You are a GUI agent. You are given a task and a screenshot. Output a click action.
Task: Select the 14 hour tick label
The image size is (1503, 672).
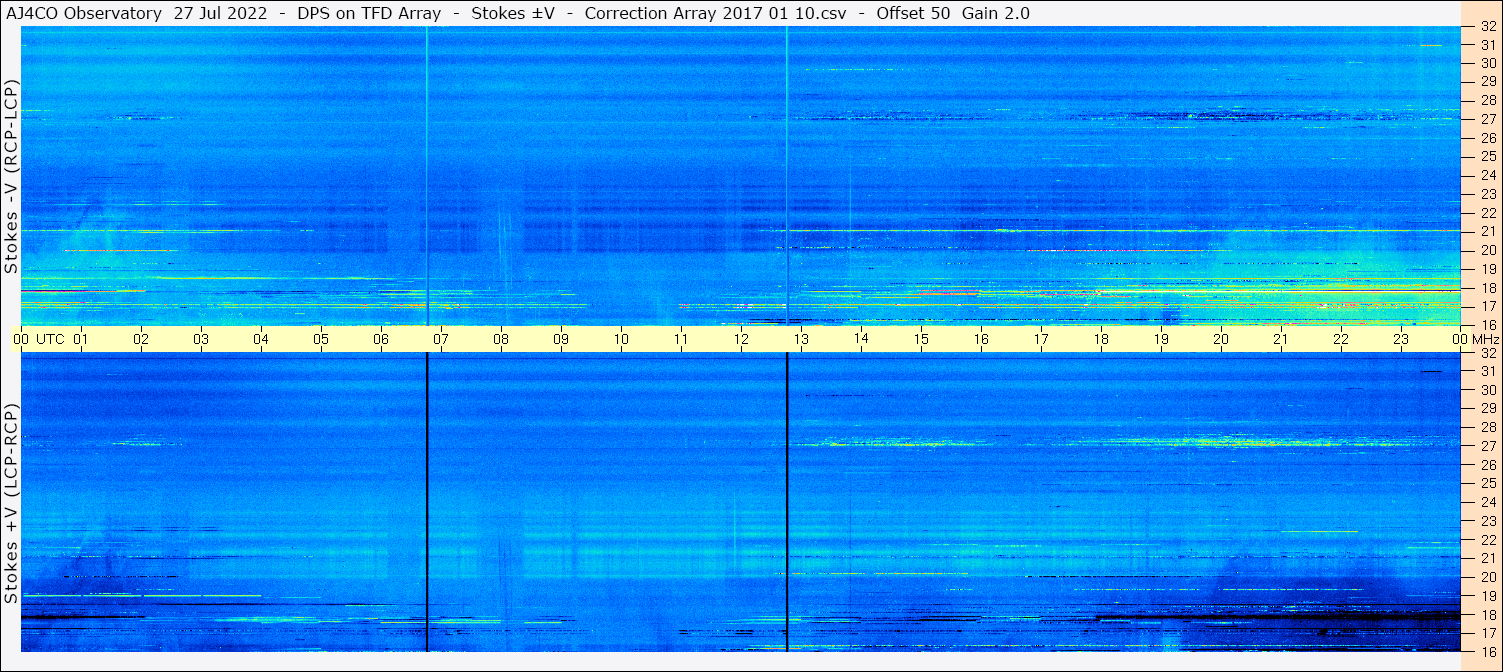861,338
